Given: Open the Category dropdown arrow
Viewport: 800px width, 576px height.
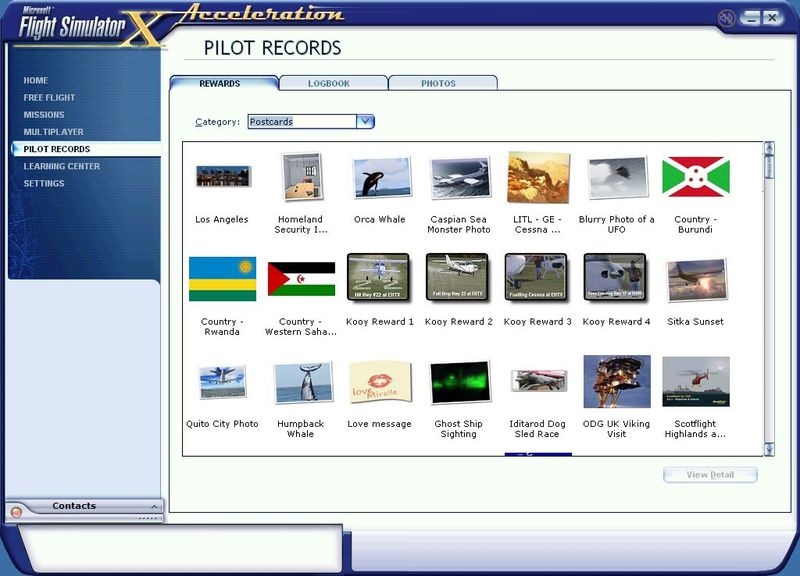Looking at the screenshot, I should pyautogui.click(x=365, y=122).
